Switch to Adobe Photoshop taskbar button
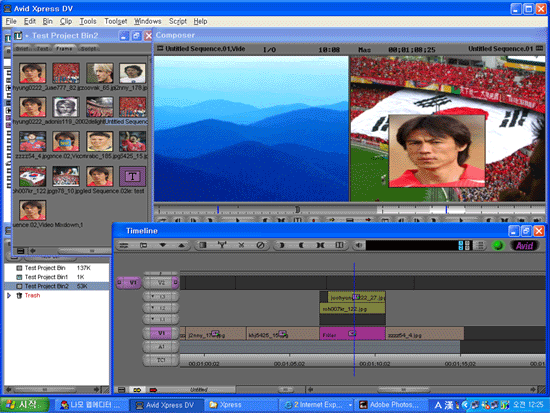 point(390,405)
